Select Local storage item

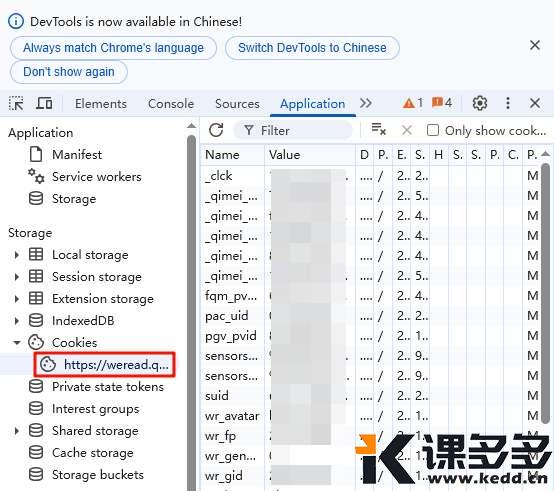90,255
